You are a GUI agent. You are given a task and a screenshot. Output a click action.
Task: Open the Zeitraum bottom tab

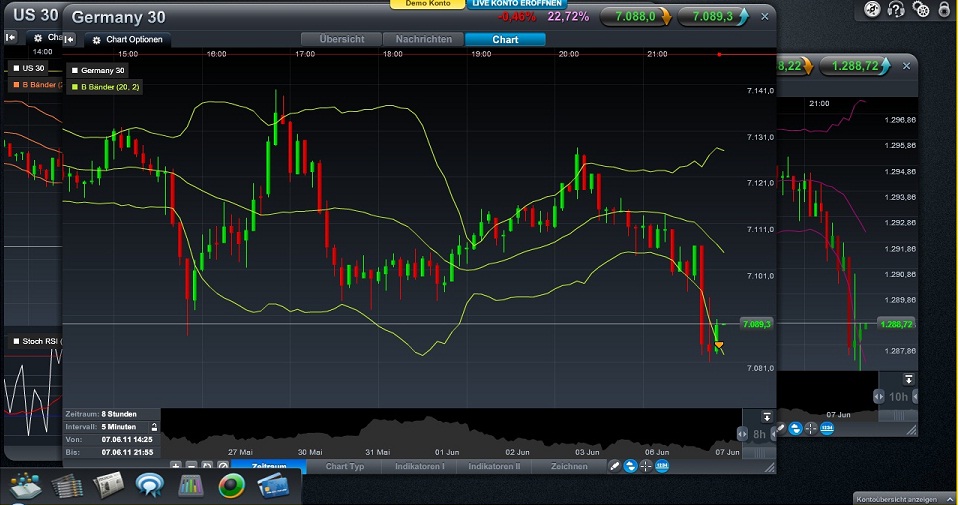click(269, 466)
